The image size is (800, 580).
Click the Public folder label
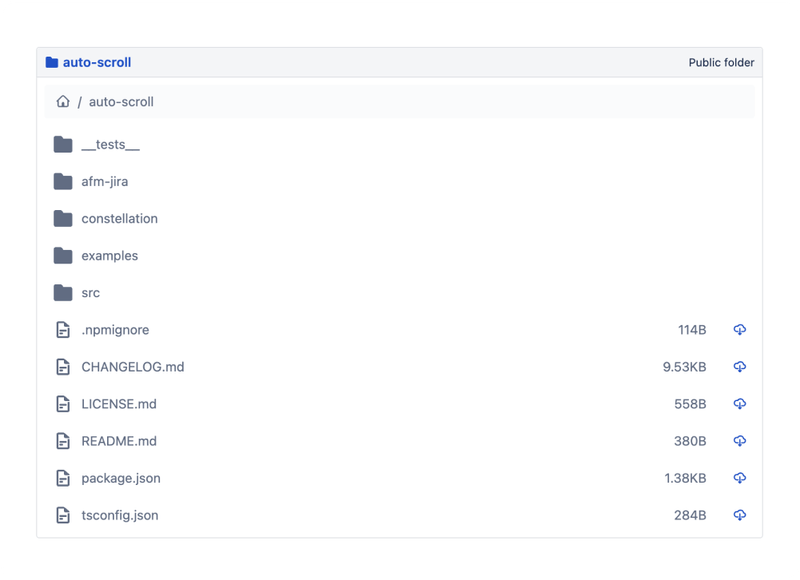[722, 61]
